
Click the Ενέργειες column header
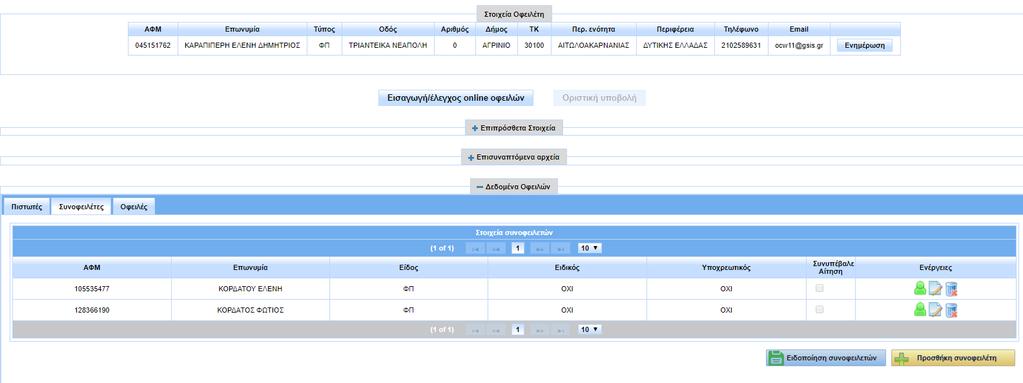936,268
